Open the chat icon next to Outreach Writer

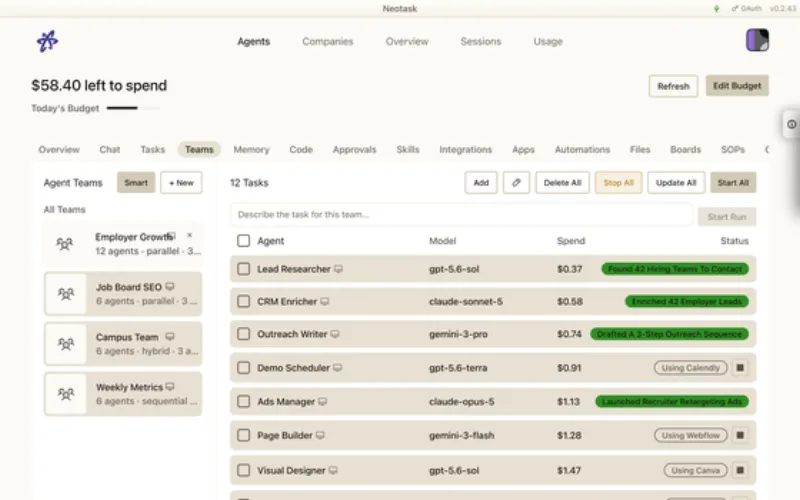click(335, 334)
